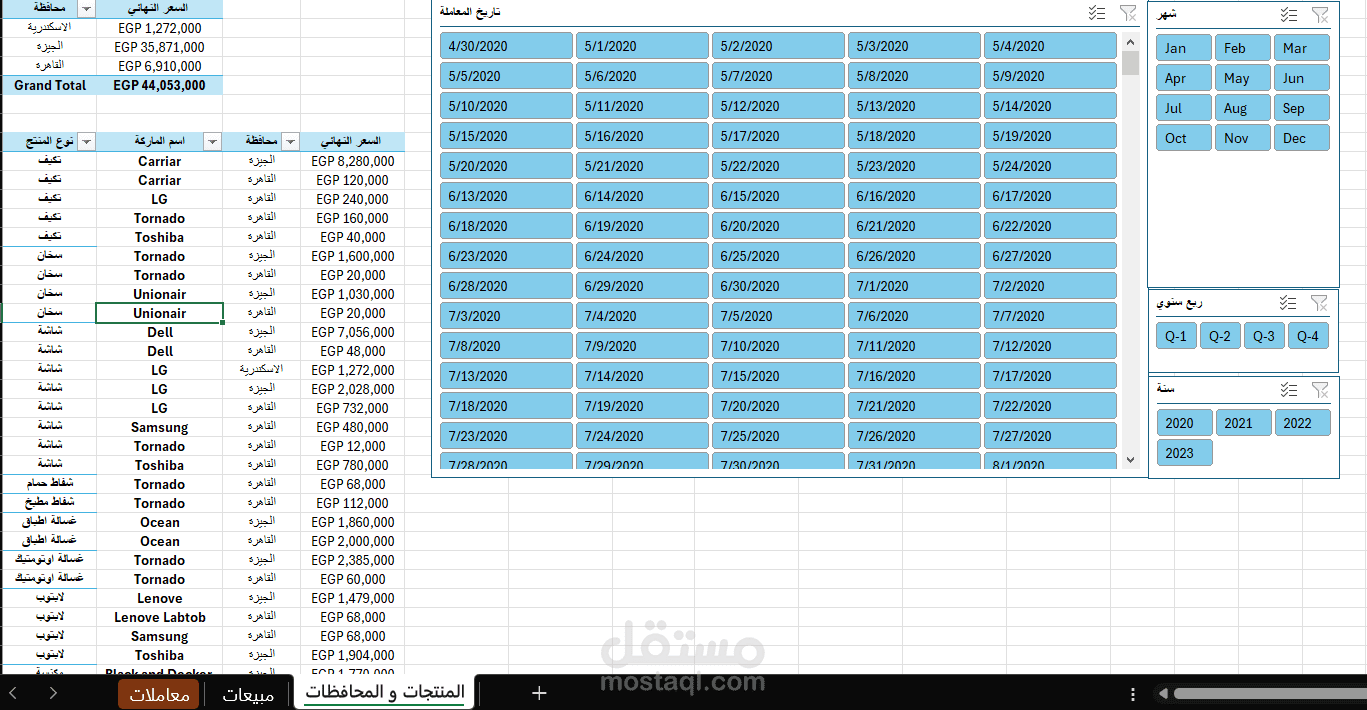
Task: Filter by year 2020
Action: click(x=1184, y=423)
